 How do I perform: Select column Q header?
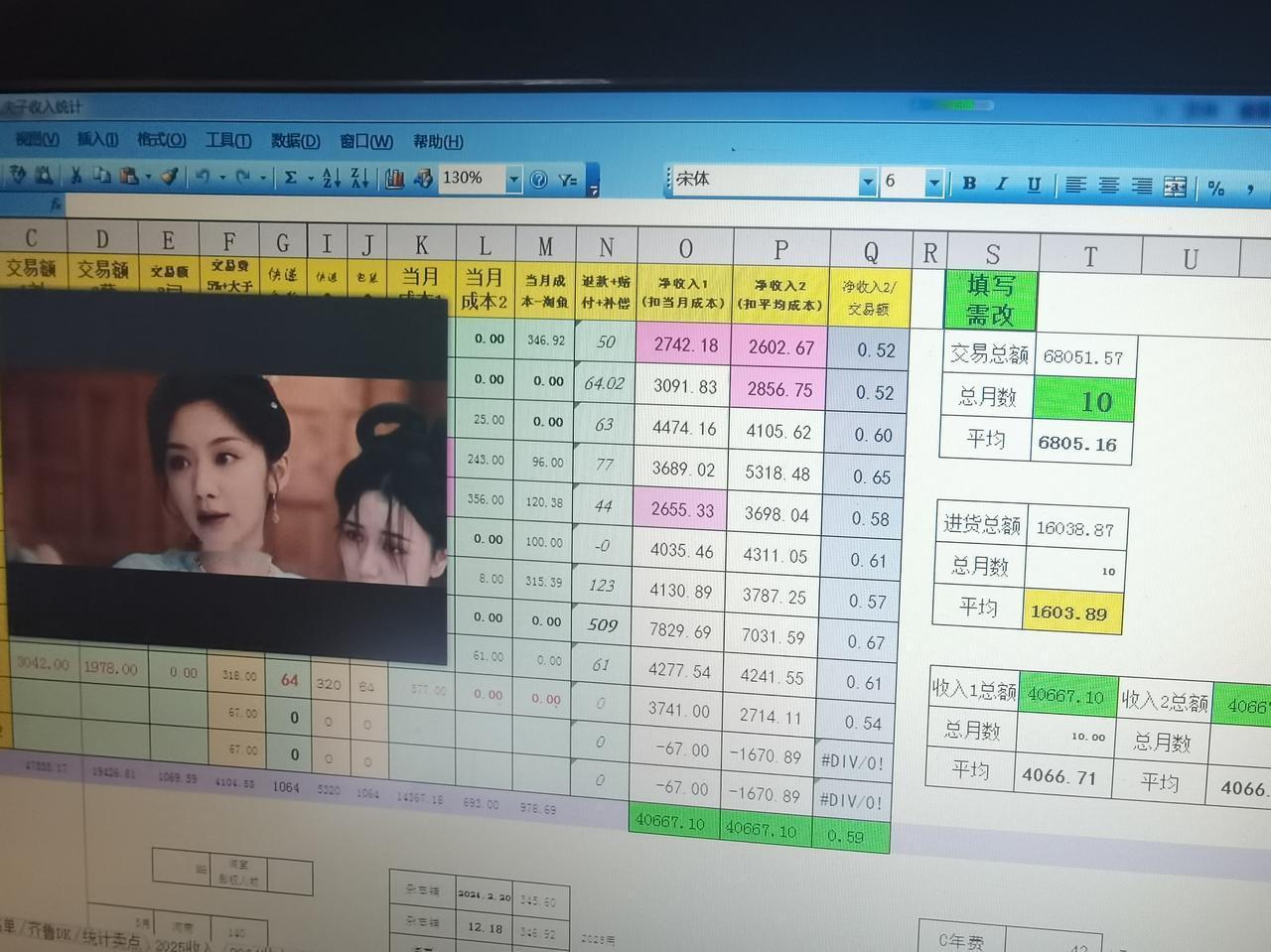870,251
